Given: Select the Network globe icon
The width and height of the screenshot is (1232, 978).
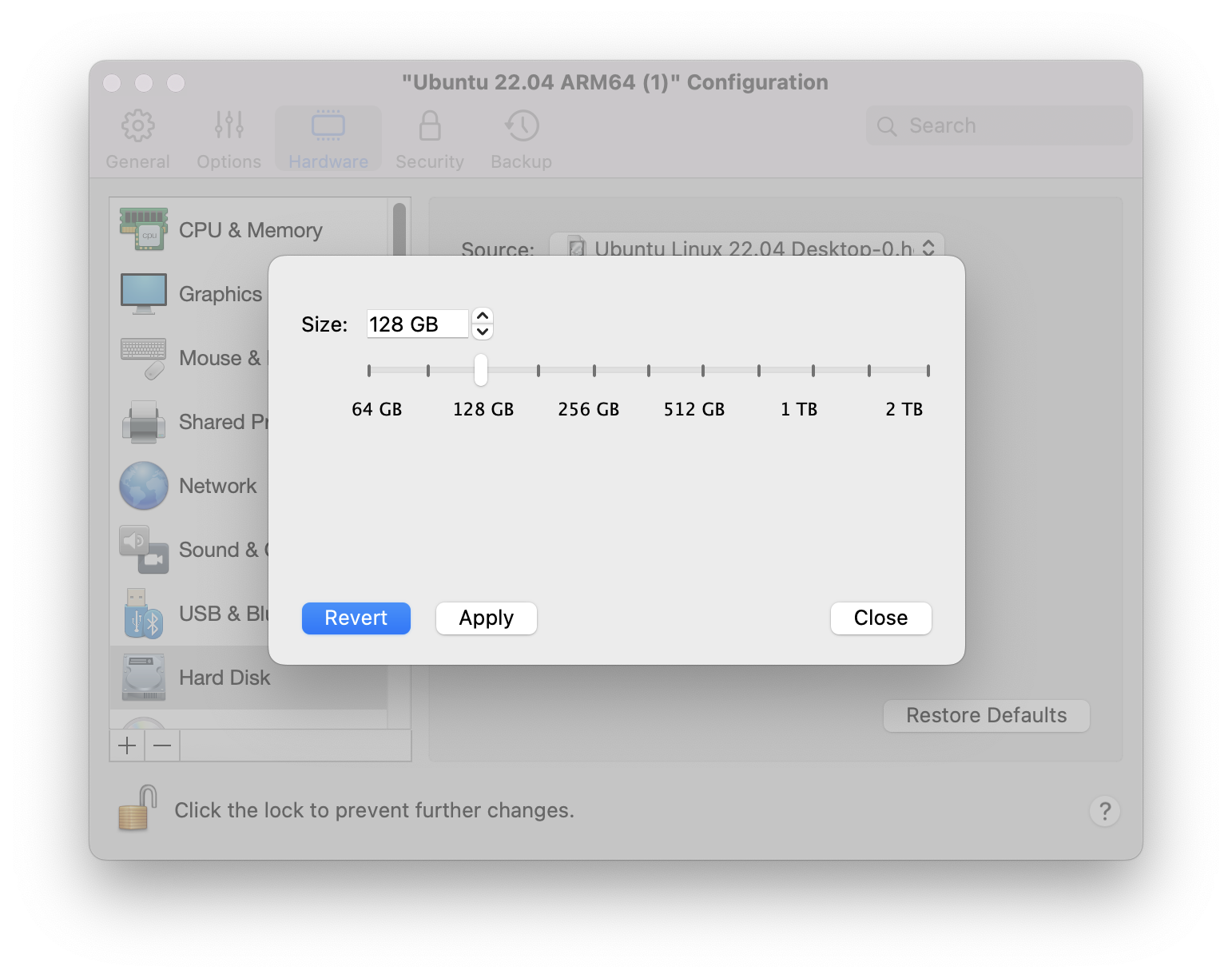Looking at the screenshot, I should point(144,486).
